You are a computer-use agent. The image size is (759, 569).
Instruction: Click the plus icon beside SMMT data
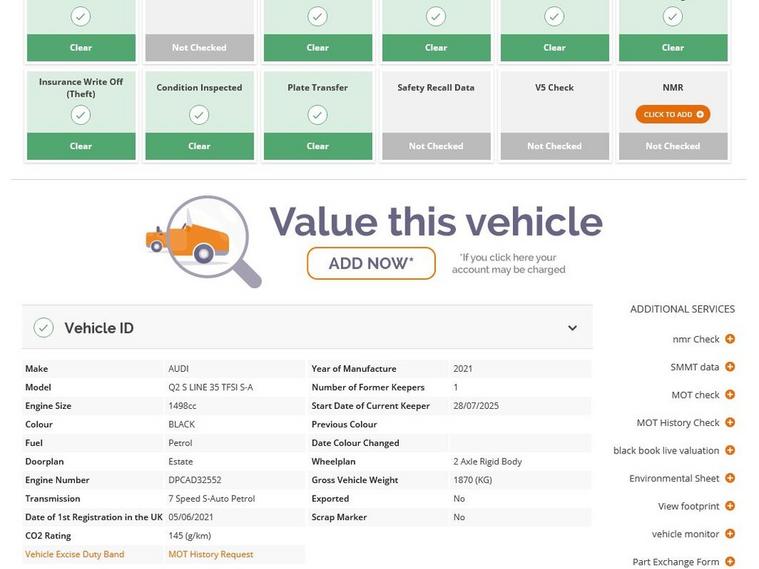coord(730,367)
